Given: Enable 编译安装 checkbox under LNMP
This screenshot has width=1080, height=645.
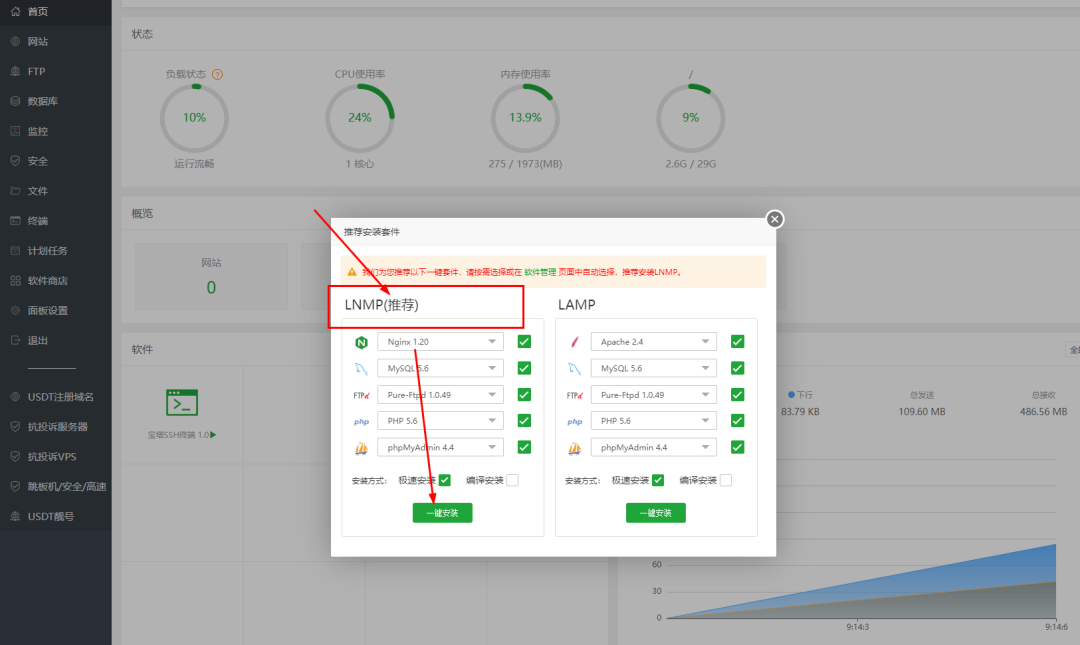Looking at the screenshot, I should [512, 480].
